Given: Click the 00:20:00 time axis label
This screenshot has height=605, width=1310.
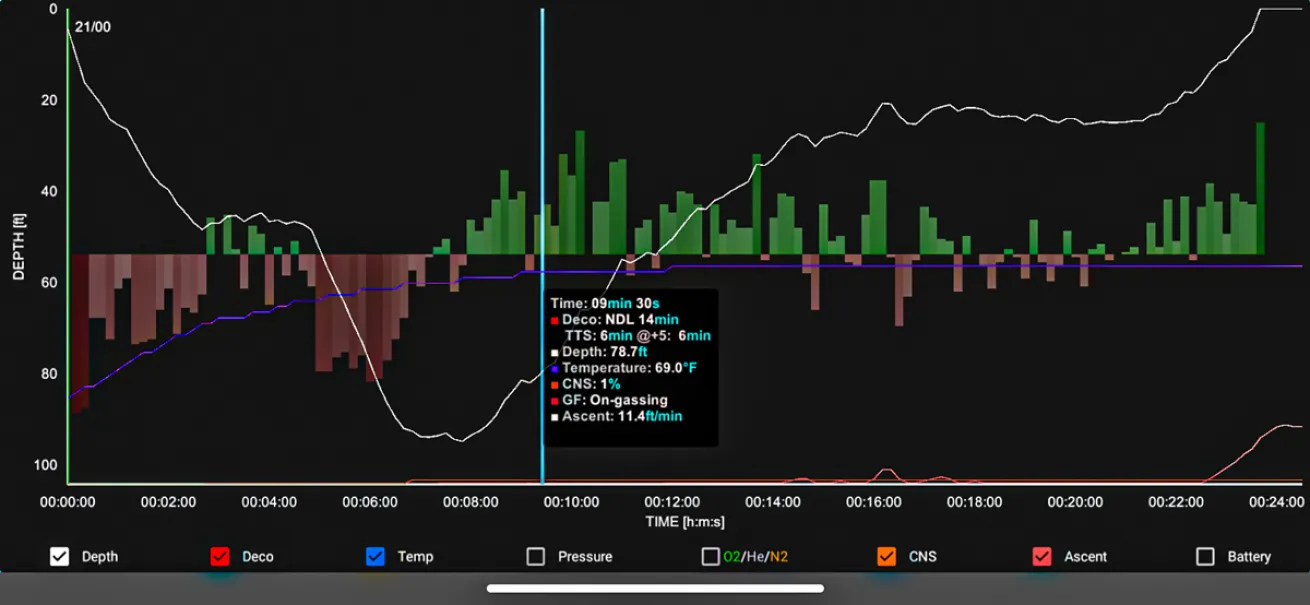Looking at the screenshot, I should [1075, 502].
